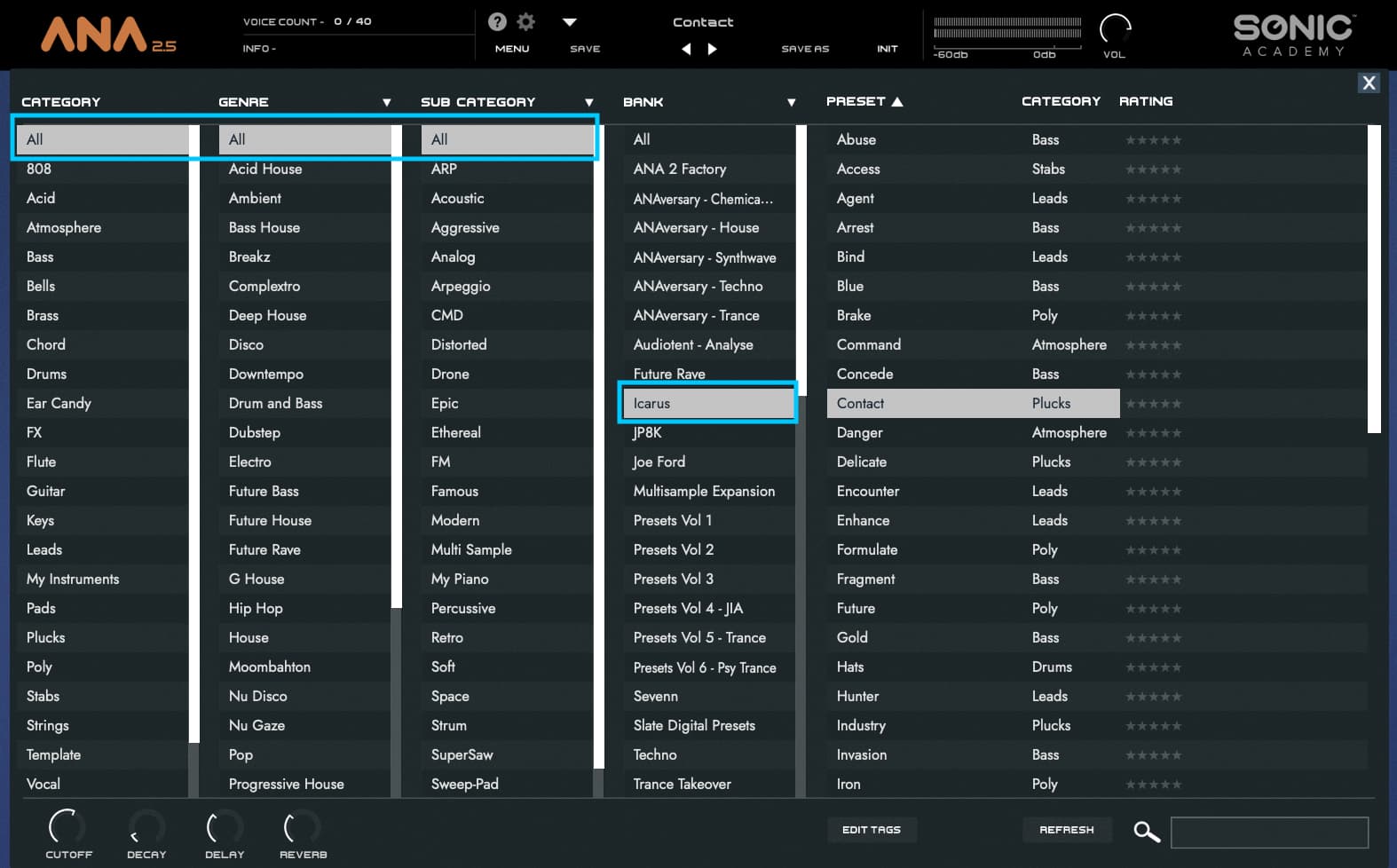The height and width of the screenshot is (868, 1397).
Task: Rate the Iron preset stars
Action: tap(1153, 785)
